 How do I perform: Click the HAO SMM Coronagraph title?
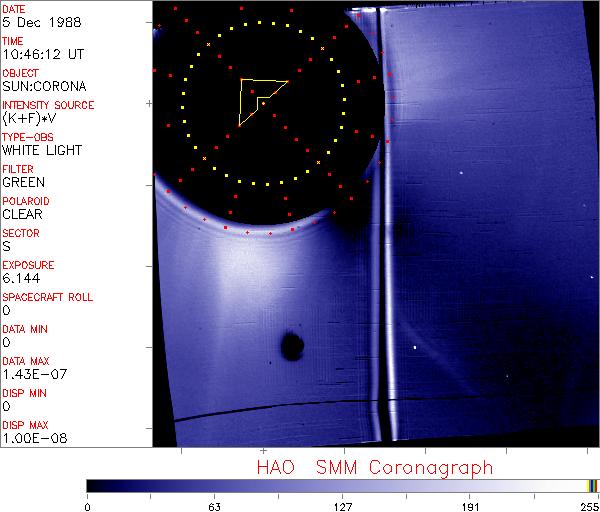(375, 467)
